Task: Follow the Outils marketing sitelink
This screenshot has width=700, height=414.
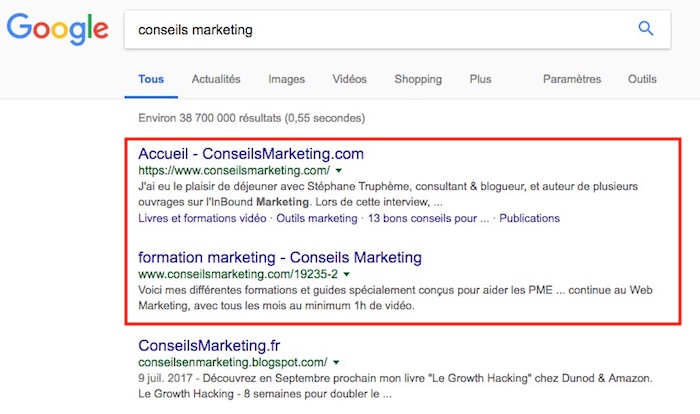Action: (316, 218)
